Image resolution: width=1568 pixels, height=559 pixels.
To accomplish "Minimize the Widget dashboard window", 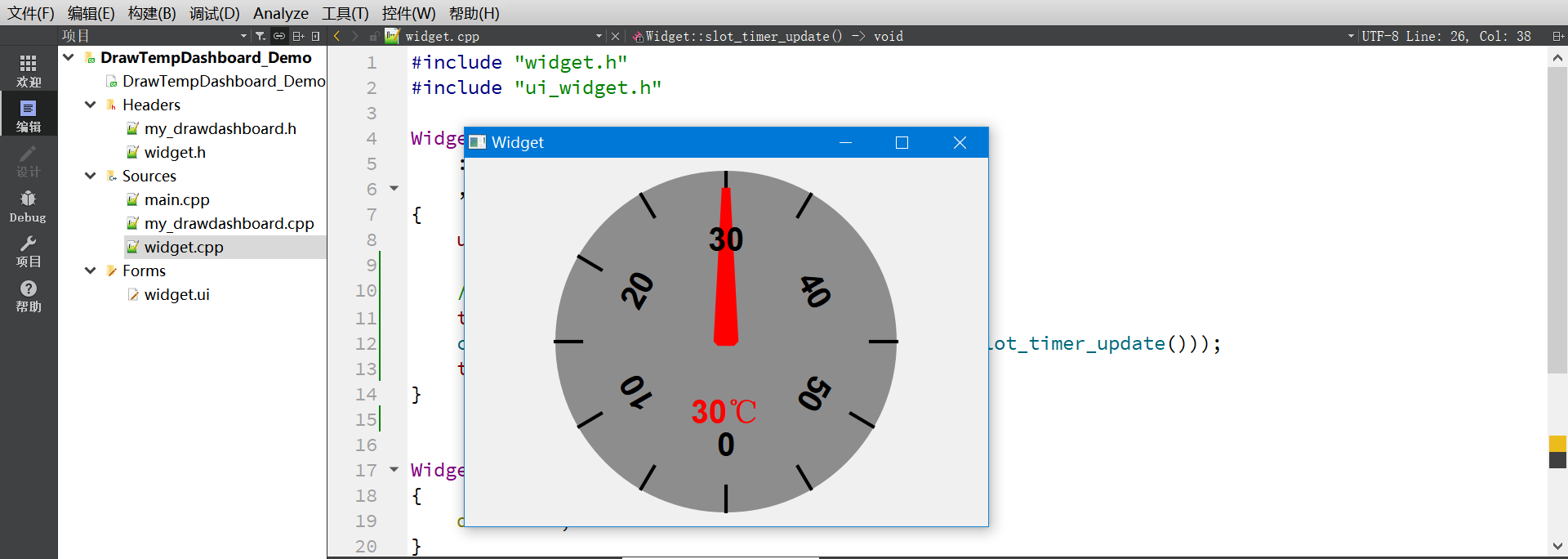I will pyautogui.click(x=846, y=142).
